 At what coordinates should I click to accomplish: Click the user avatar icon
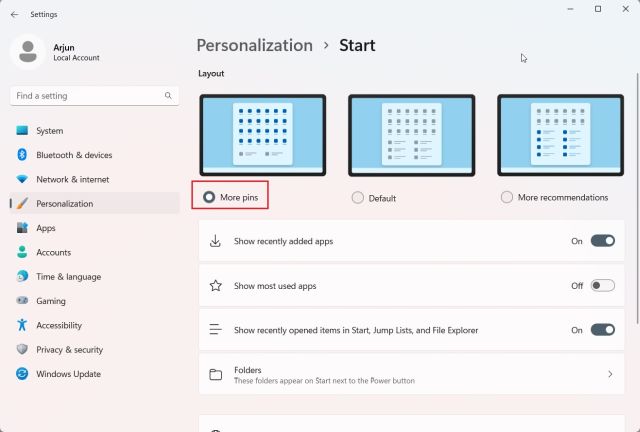coord(28,52)
